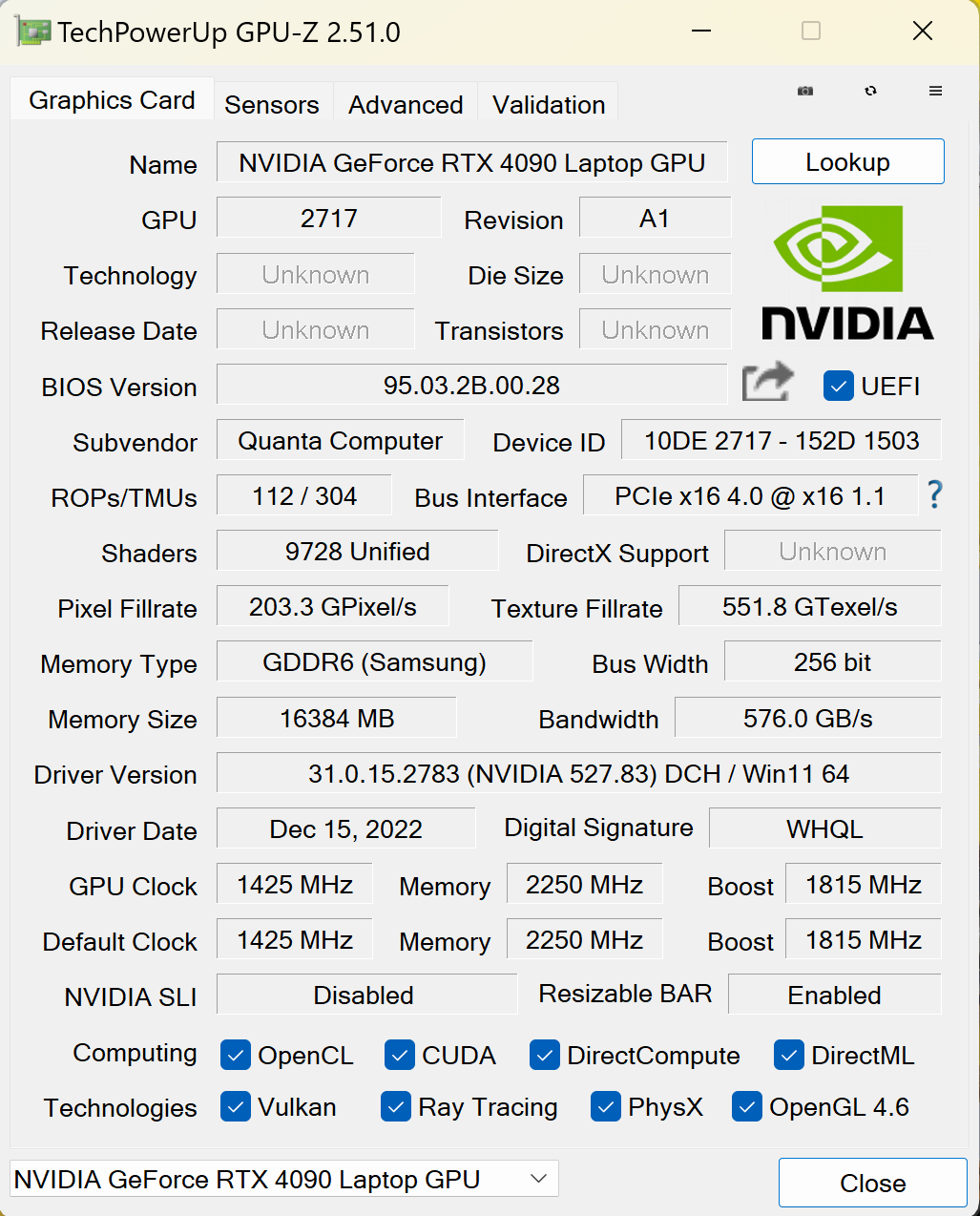The width and height of the screenshot is (980, 1216).
Task: Click the NVIDIA logo image
Action: 846,272
